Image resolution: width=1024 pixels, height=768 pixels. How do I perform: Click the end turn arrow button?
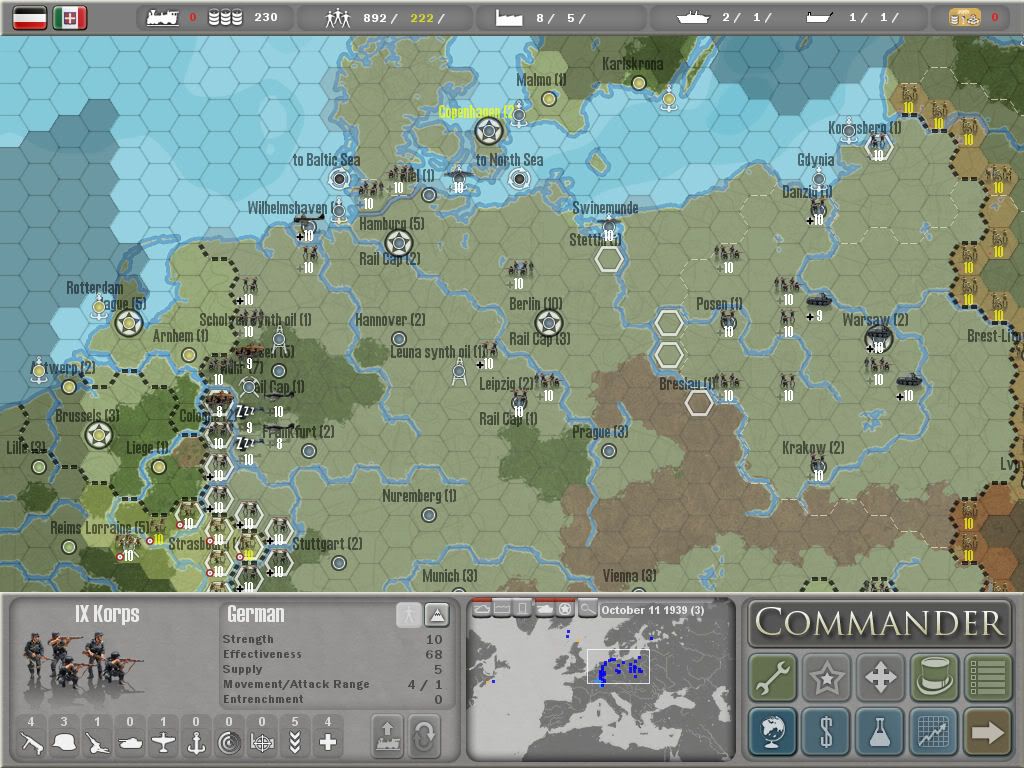[x=987, y=731]
